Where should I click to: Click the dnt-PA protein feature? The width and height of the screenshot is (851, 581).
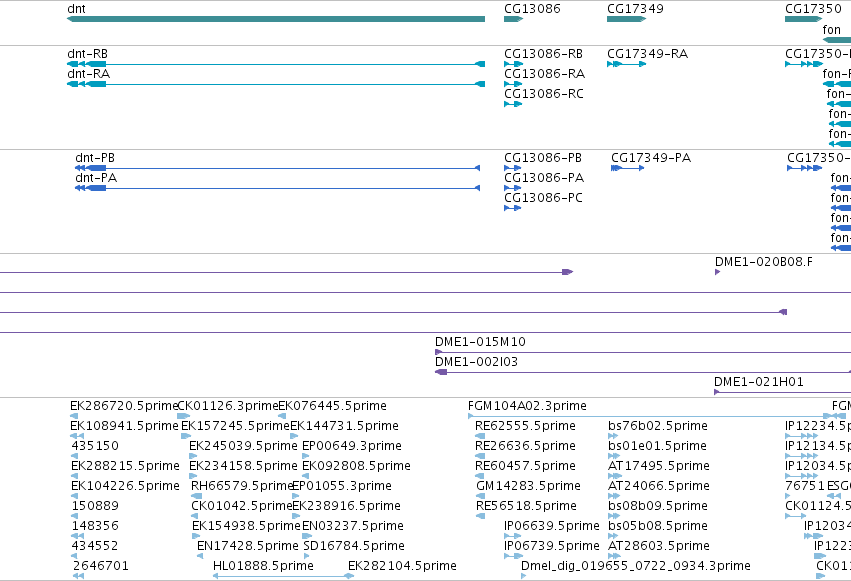[277, 188]
